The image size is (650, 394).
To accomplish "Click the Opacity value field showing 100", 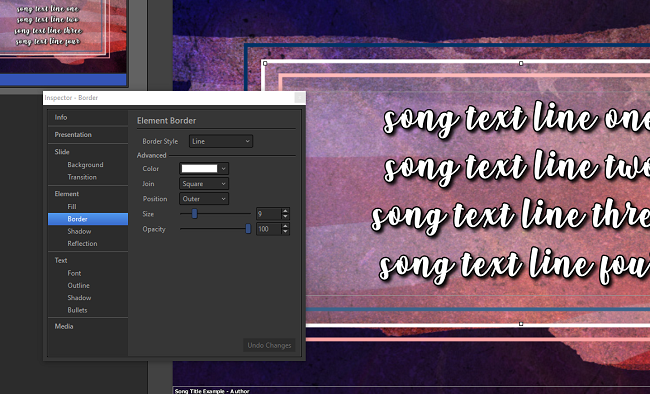I will point(268,229).
